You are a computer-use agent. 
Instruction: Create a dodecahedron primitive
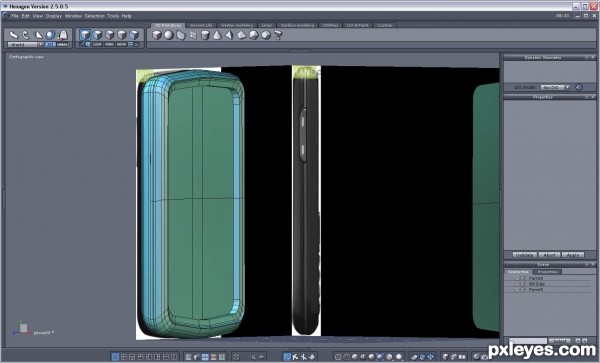[254, 35]
